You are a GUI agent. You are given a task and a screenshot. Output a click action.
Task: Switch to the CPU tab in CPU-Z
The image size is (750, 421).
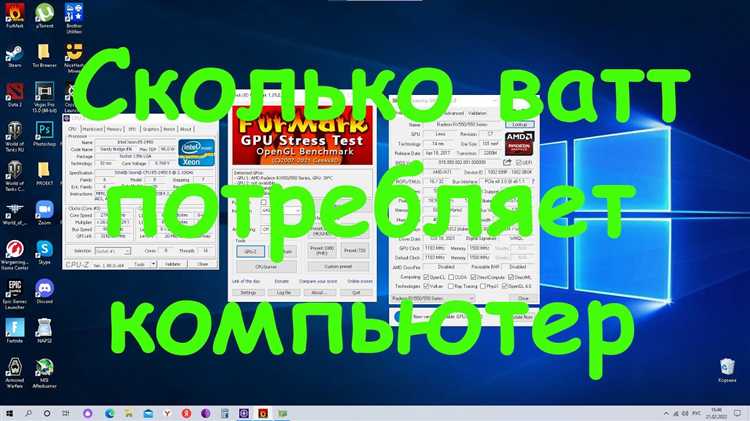pyautogui.click(x=72, y=129)
